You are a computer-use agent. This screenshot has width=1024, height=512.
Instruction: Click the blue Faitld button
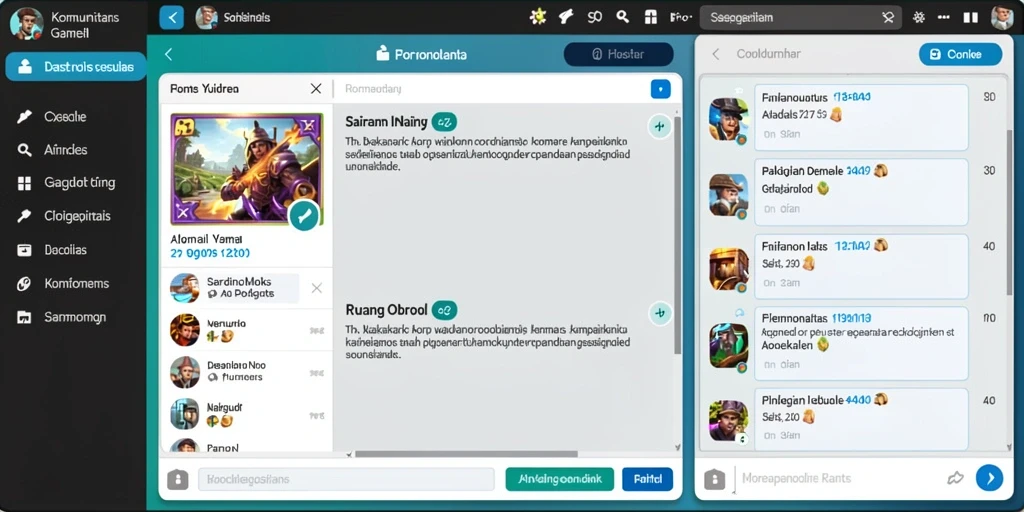[x=647, y=479]
